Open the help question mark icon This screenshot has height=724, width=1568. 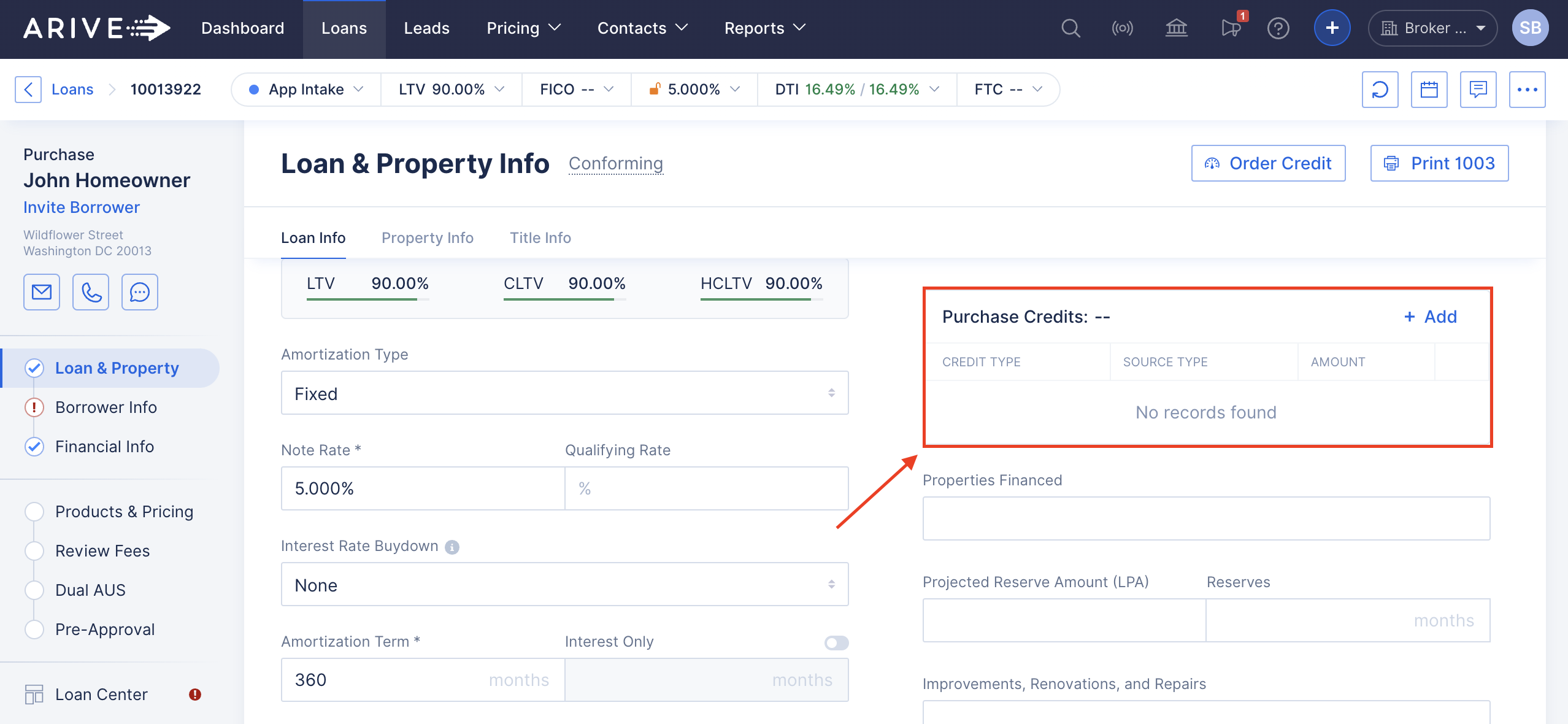pos(1278,28)
